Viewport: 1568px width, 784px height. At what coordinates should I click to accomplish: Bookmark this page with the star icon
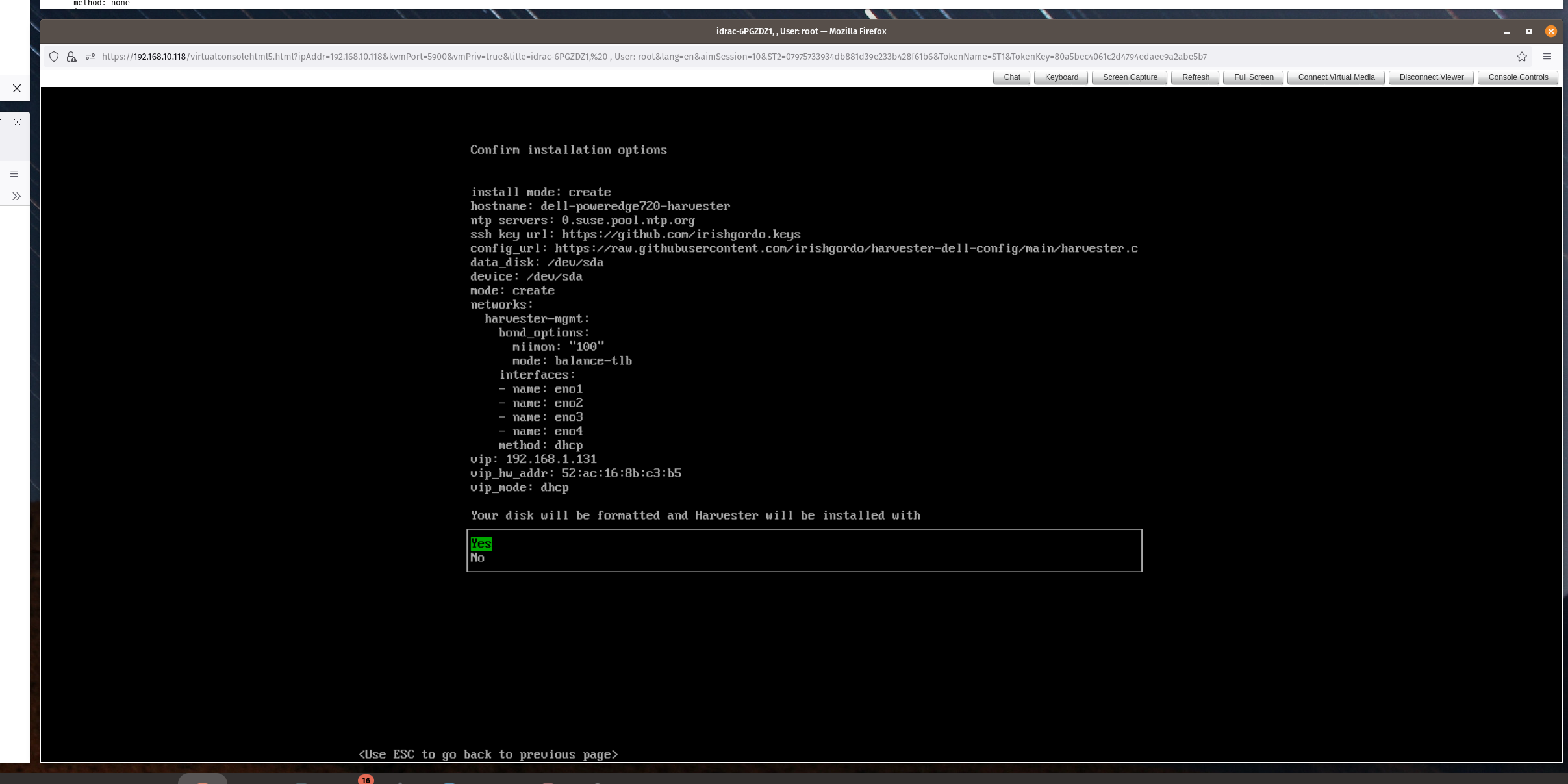point(1522,57)
